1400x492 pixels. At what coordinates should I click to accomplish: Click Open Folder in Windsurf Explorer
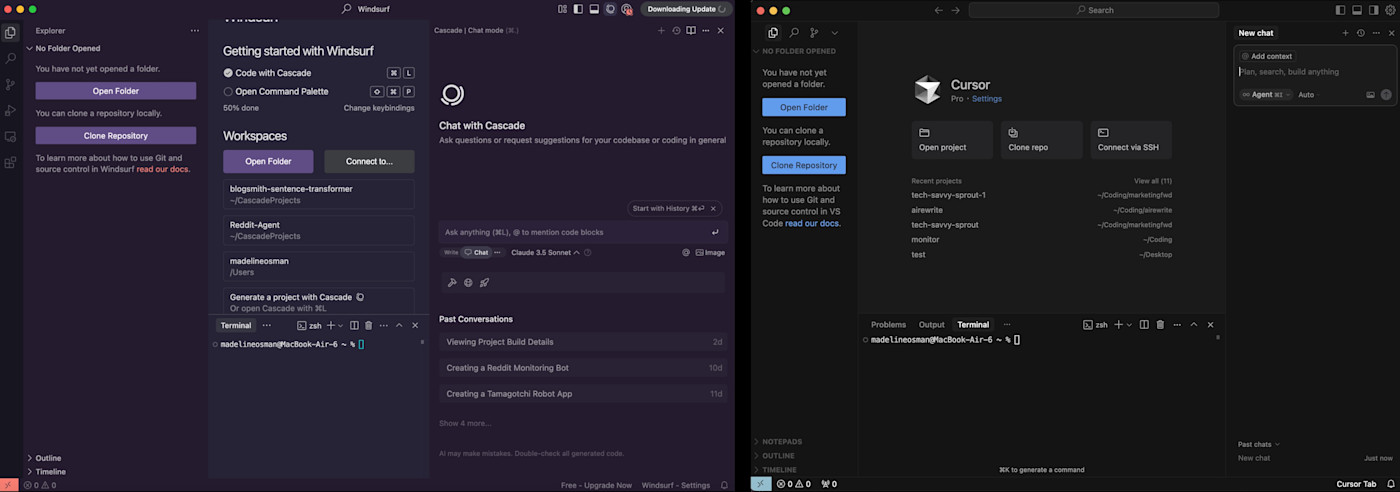[x=116, y=91]
